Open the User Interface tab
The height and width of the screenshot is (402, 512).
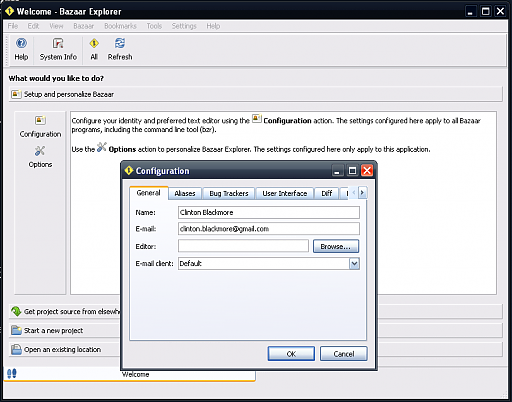pyautogui.click(x=285, y=193)
